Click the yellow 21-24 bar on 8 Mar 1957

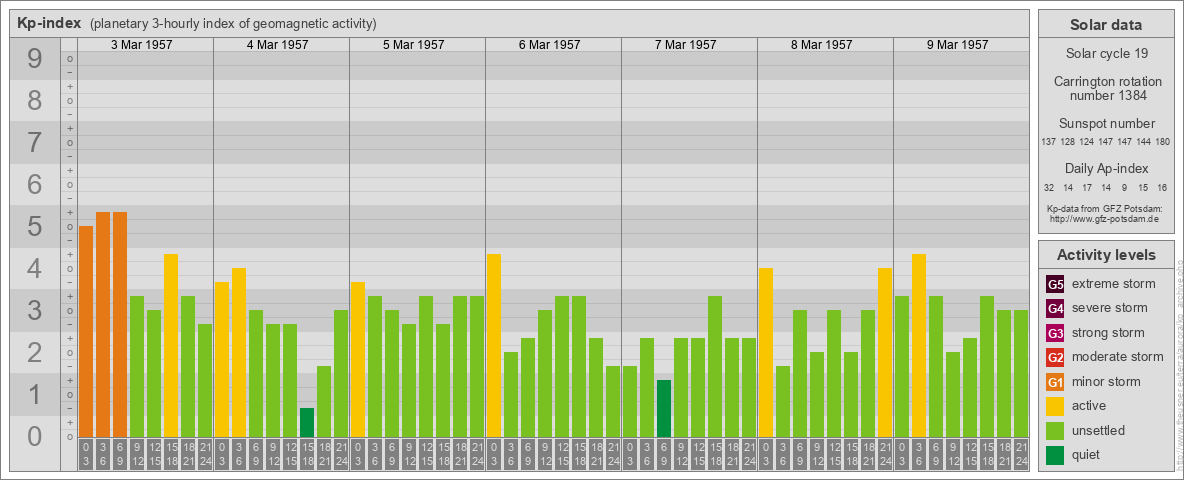click(x=885, y=352)
